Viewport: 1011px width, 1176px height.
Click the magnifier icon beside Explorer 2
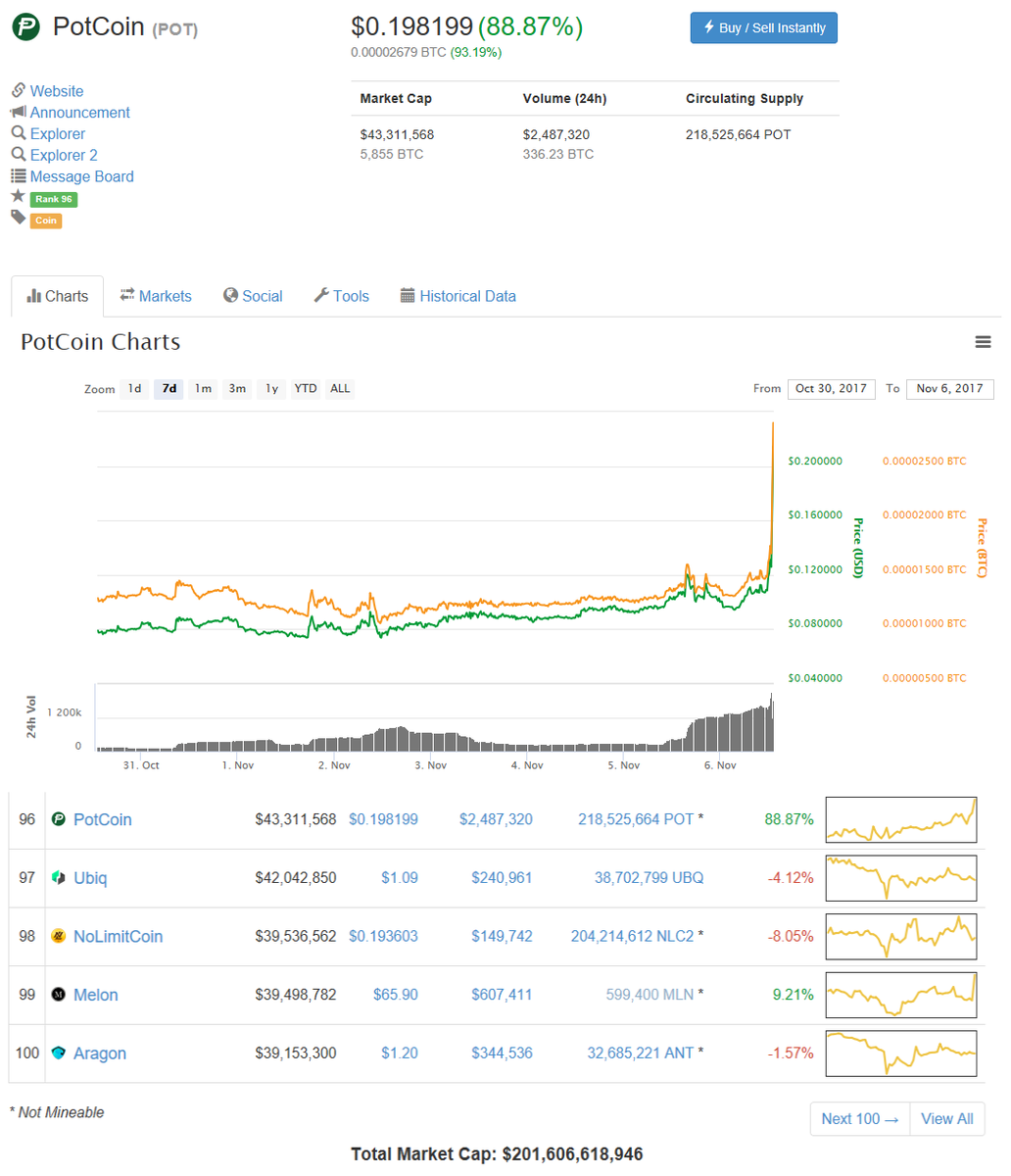coord(18,155)
